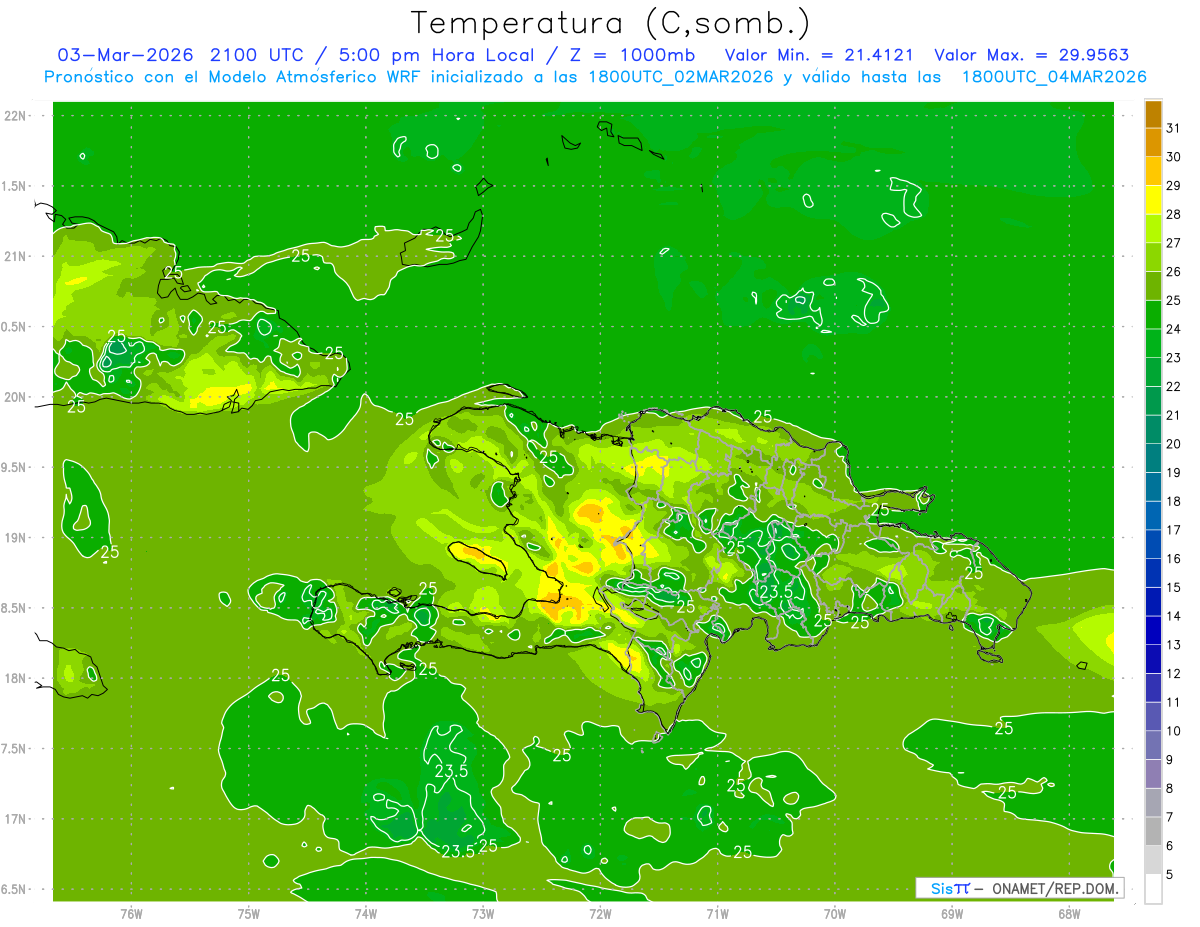
Task: Pick the purple swatch between 9 and 10
Action: 1153,746
